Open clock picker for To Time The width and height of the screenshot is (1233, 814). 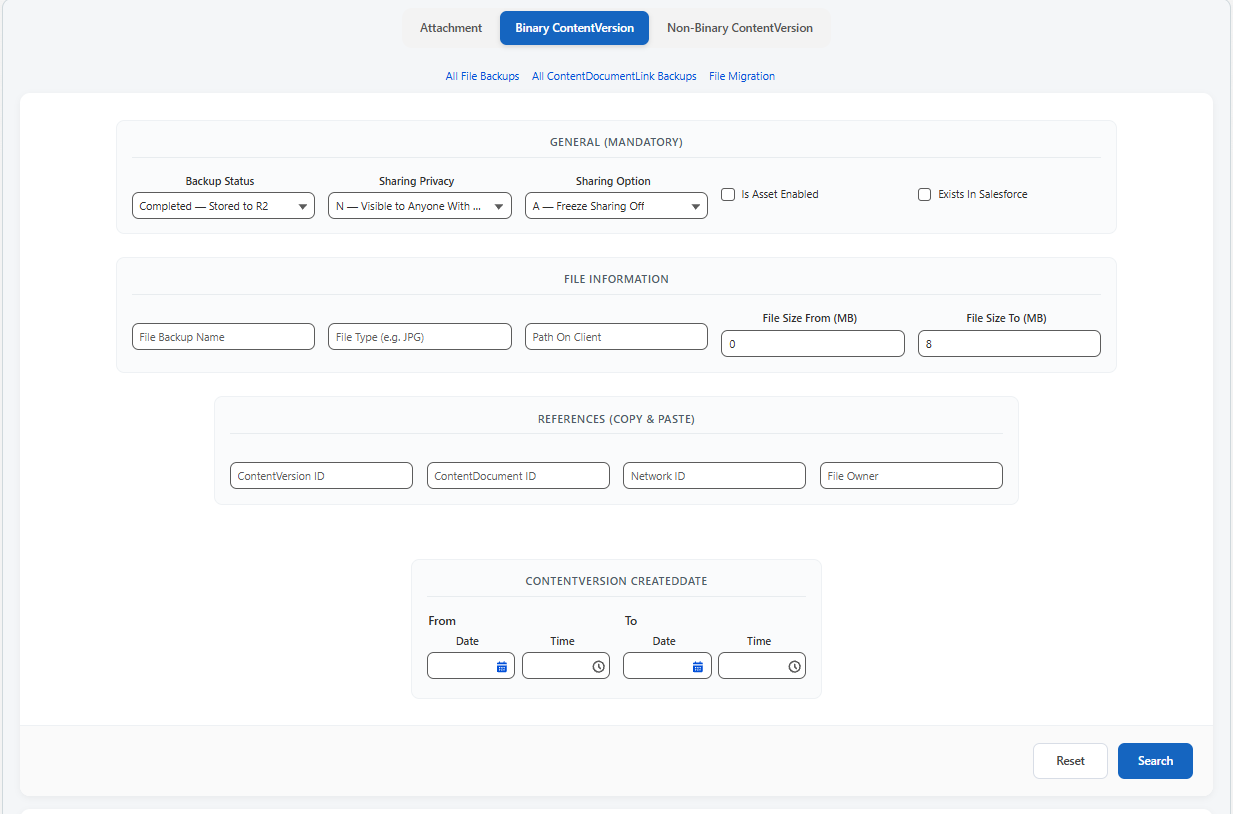click(794, 666)
